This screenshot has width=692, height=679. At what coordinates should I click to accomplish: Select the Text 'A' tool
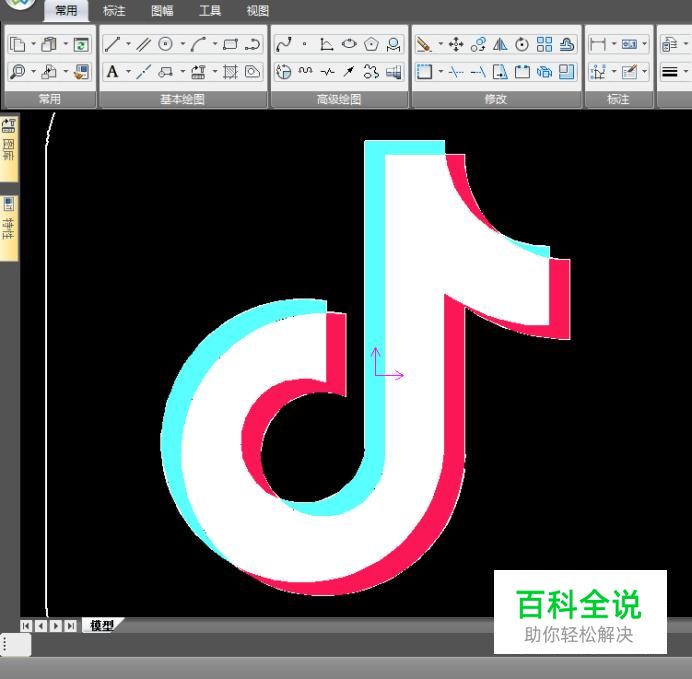click(113, 71)
